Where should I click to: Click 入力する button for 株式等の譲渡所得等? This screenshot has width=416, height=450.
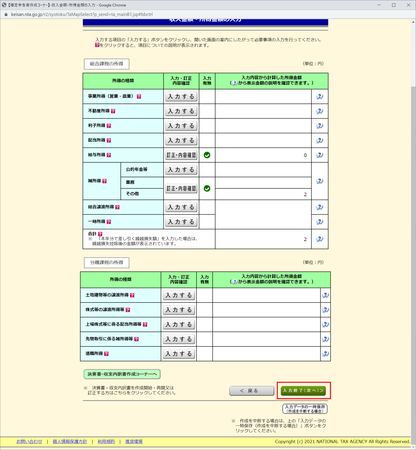pos(179,310)
